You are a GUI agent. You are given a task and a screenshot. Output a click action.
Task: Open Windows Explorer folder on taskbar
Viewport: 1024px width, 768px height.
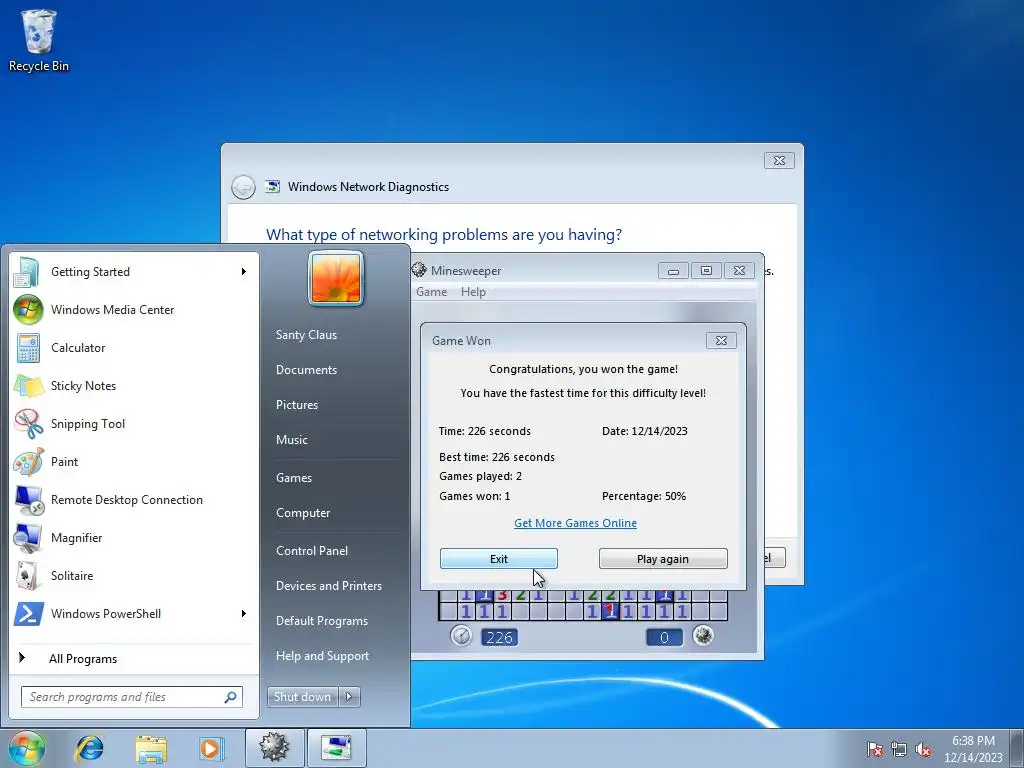pos(151,748)
